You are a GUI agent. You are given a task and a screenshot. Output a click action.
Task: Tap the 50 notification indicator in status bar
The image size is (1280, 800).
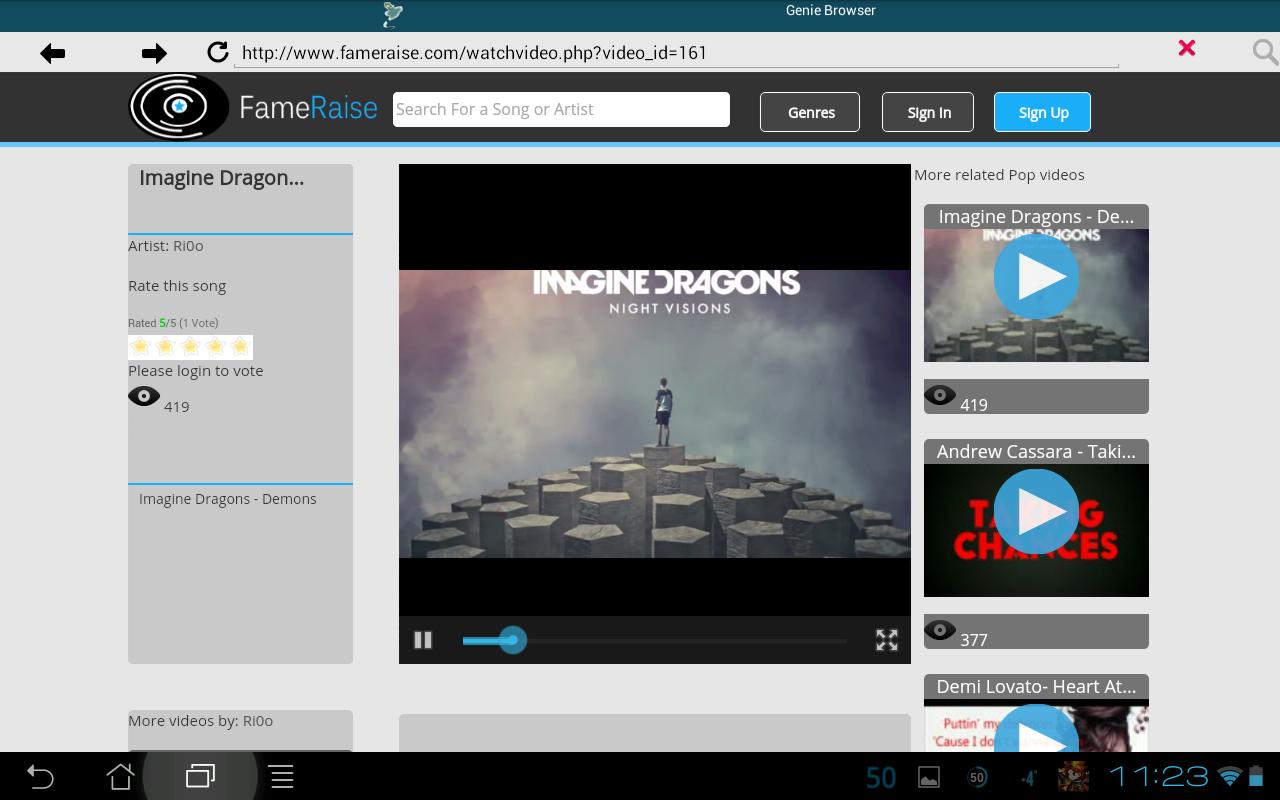pos(881,778)
